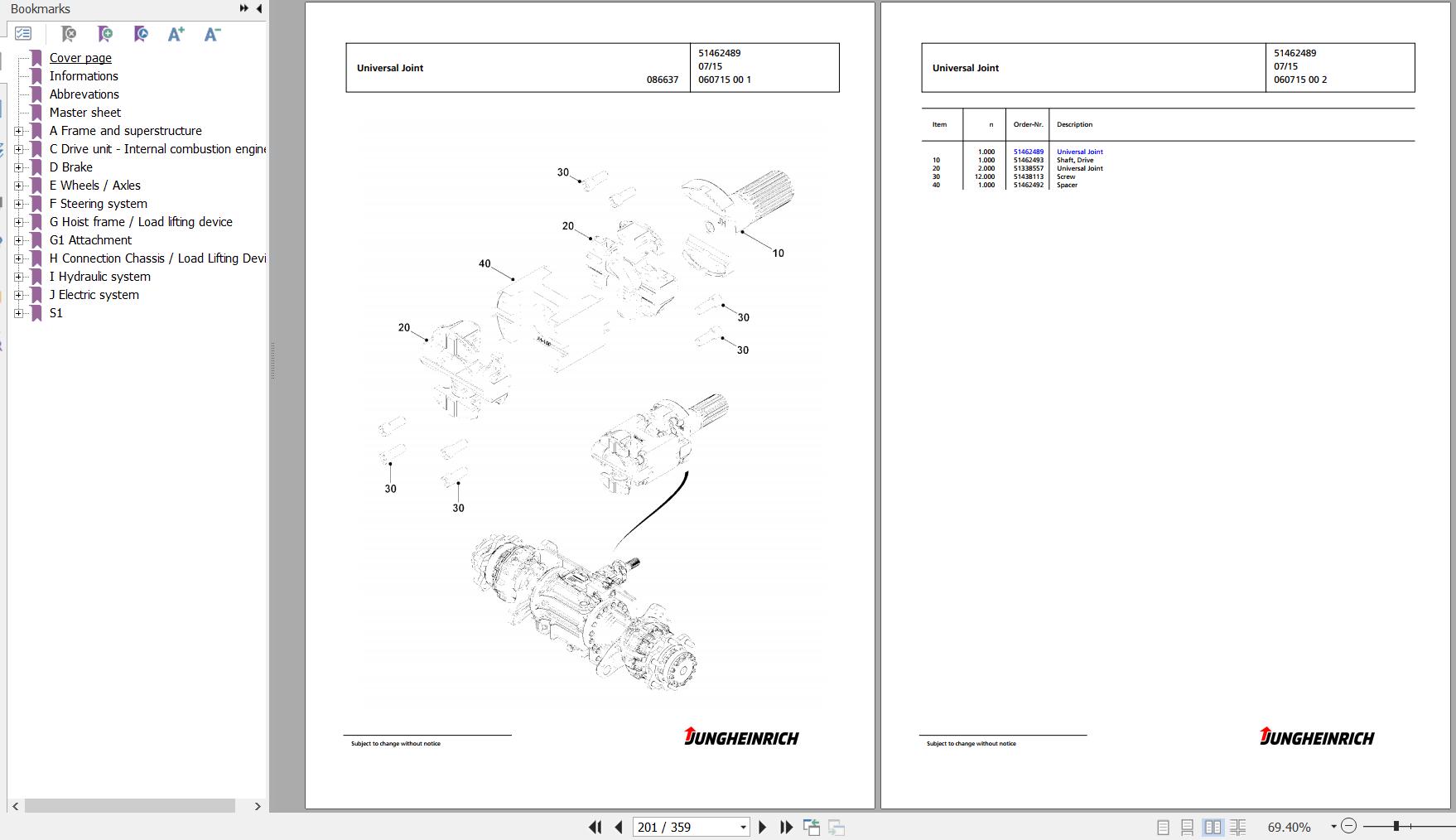Expand the G1 Attachment bookmark

pos(18,240)
